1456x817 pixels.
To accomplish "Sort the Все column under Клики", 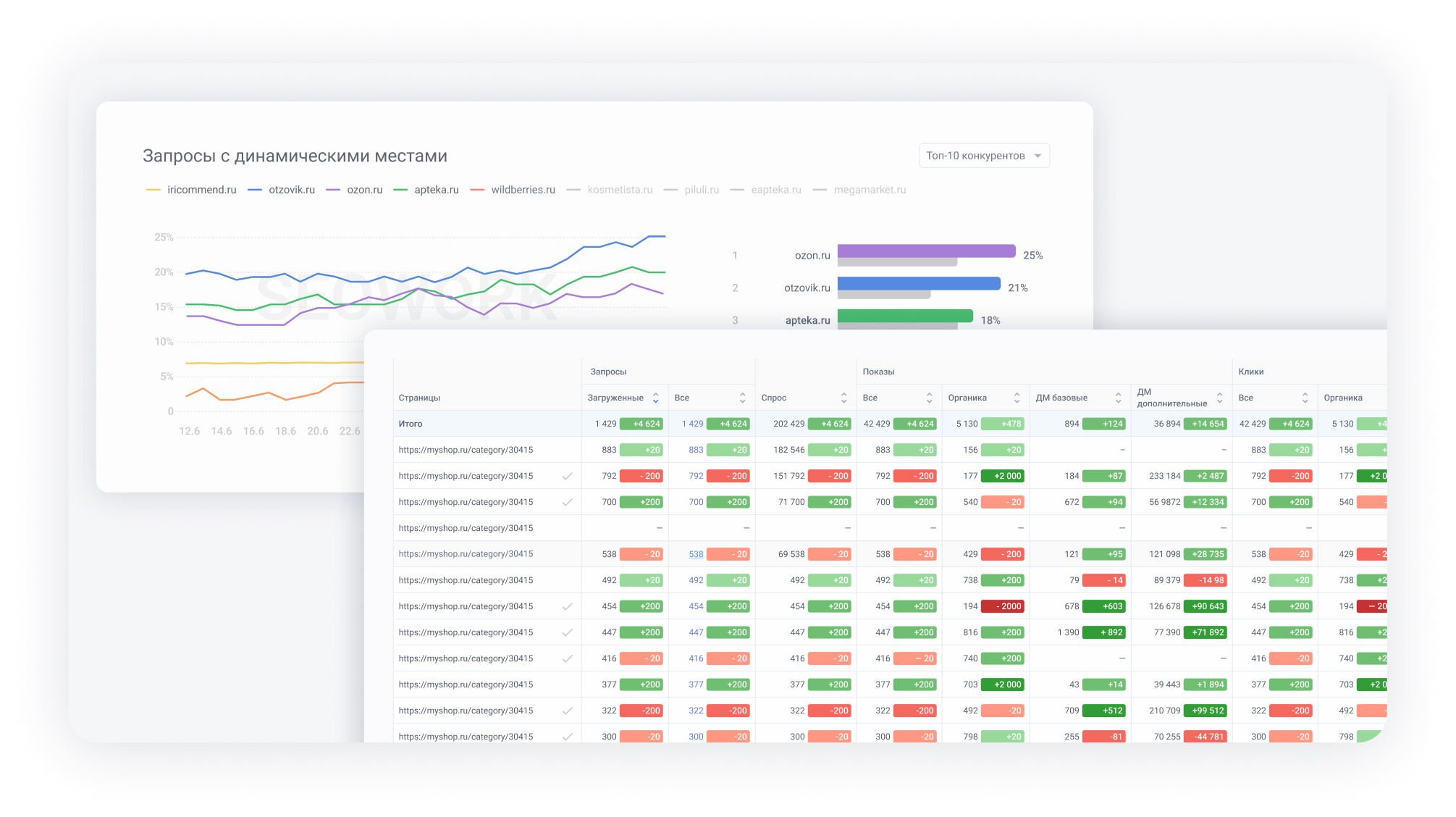I will 1305,398.
